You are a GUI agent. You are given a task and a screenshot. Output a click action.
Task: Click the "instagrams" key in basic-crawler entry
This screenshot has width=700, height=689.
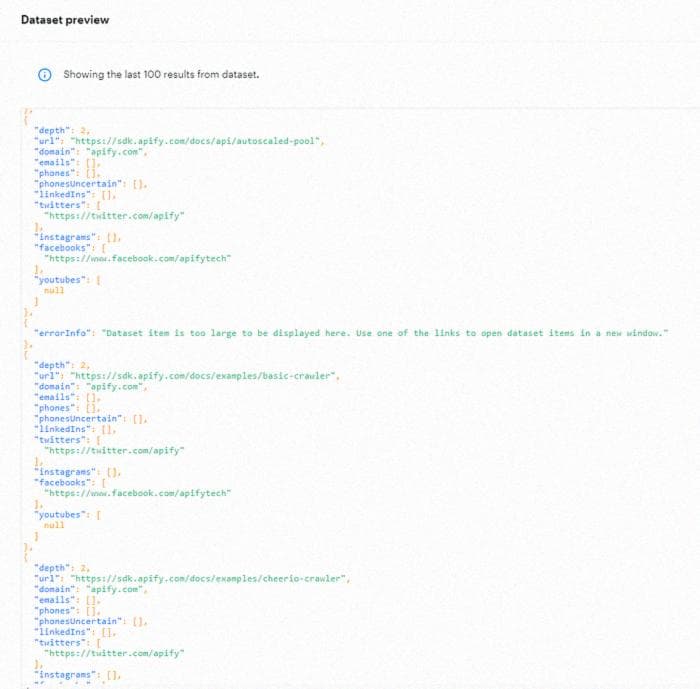(65, 472)
